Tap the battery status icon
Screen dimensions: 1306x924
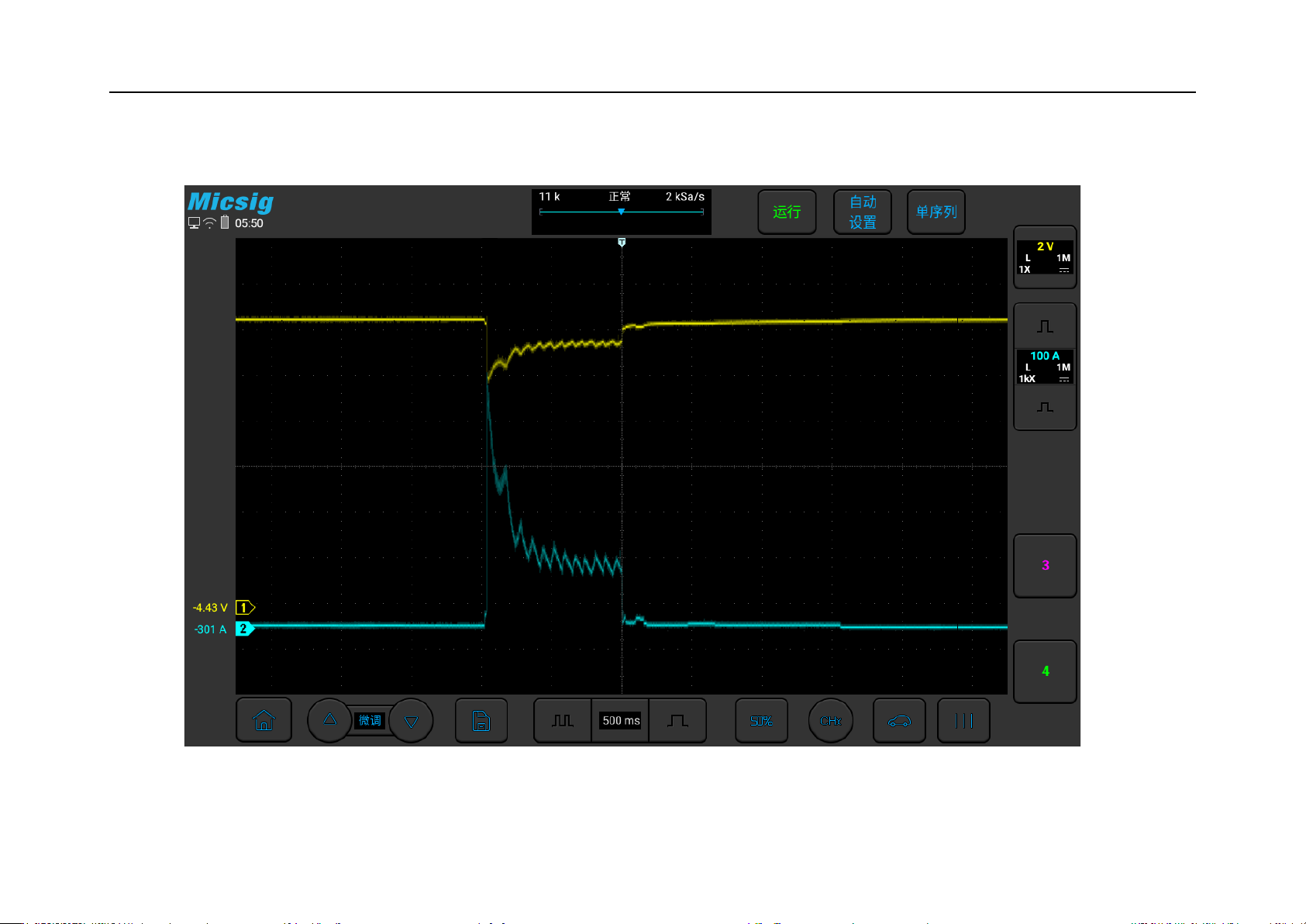pos(225,222)
